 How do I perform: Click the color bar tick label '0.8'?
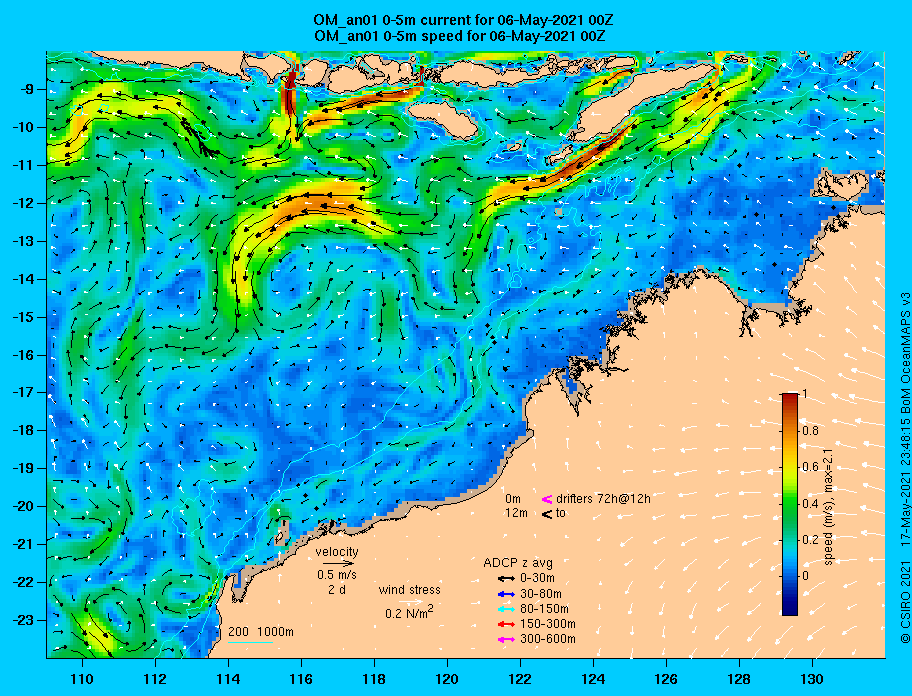click(x=811, y=431)
